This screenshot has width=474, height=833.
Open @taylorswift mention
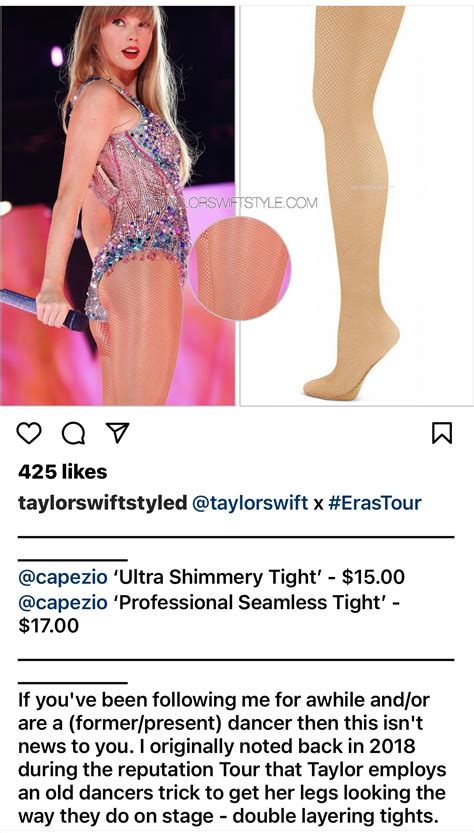249,503
